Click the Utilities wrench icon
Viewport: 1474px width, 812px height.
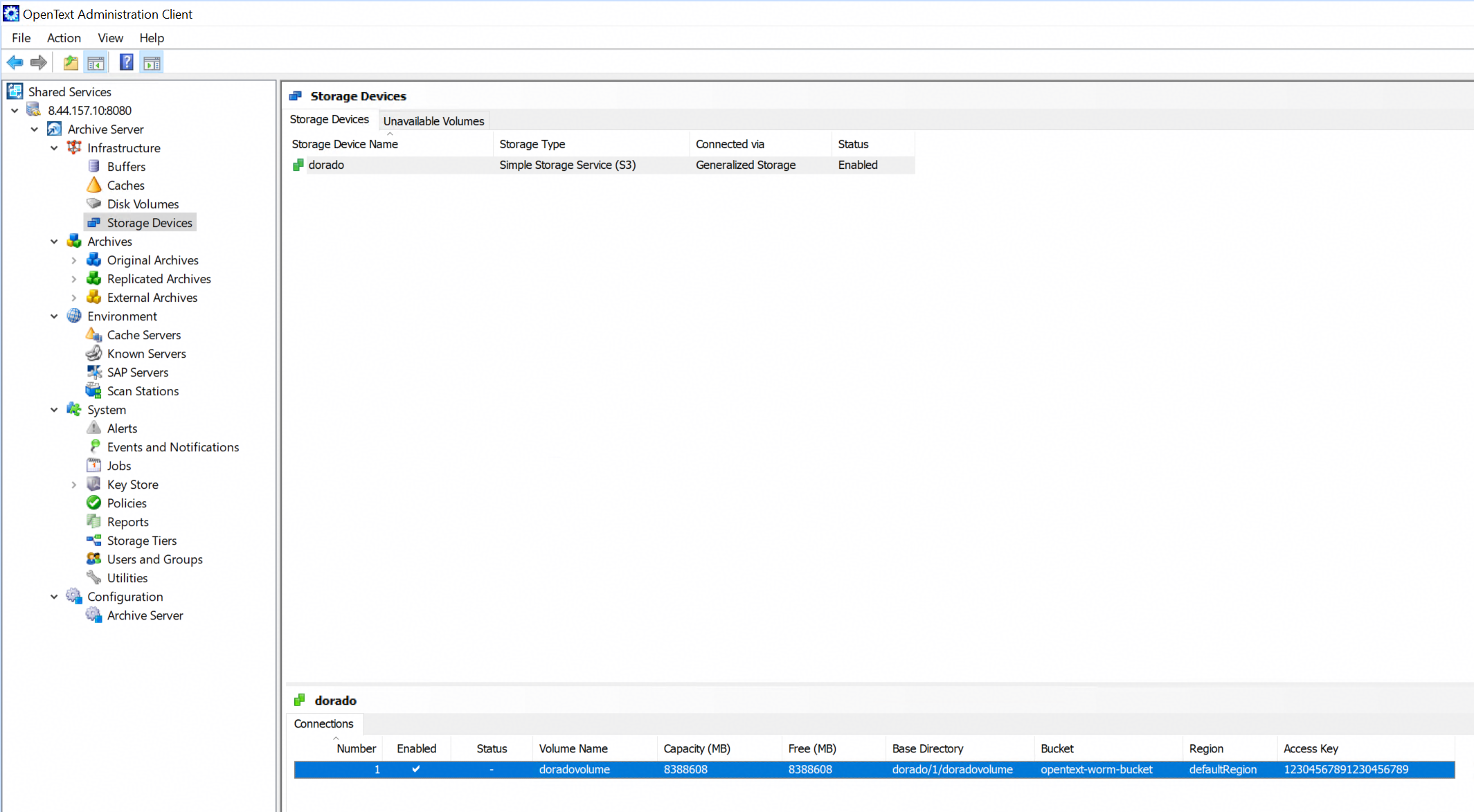coord(94,577)
